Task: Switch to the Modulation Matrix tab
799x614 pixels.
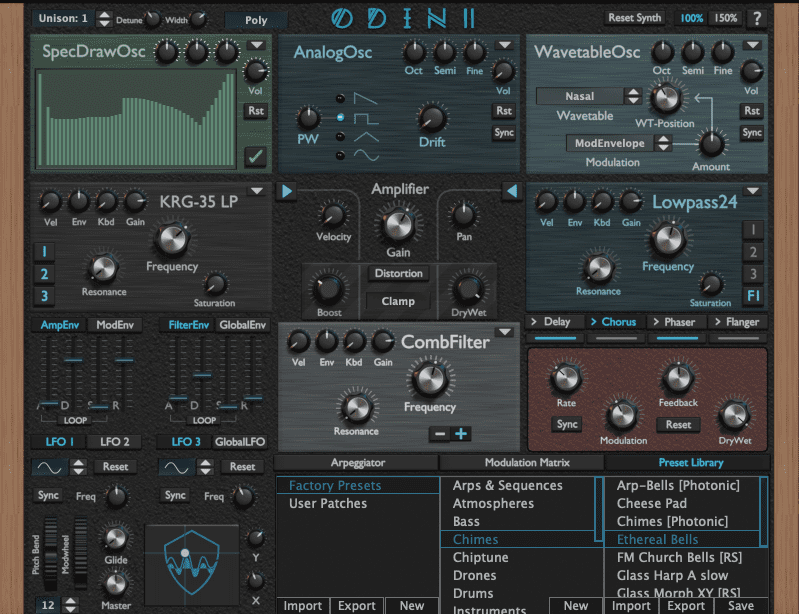Action: (x=527, y=463)
